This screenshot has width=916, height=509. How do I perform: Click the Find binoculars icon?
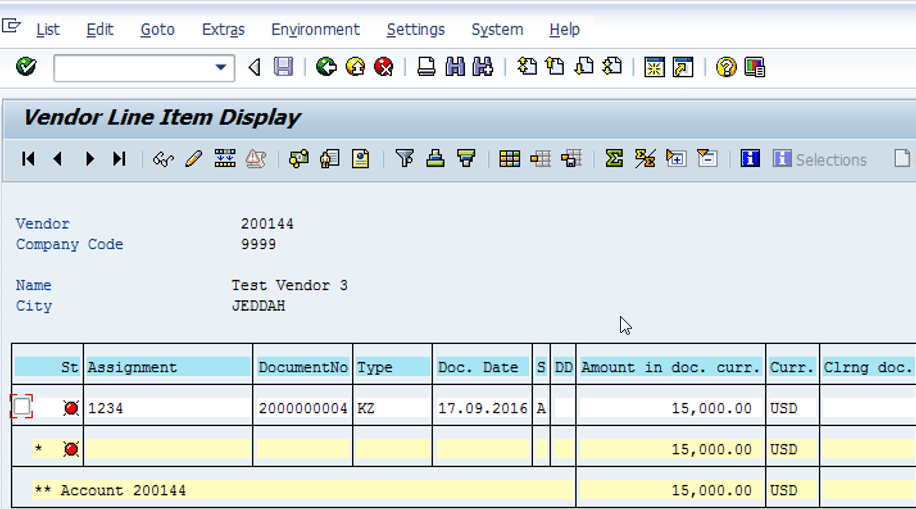point(455,67)
